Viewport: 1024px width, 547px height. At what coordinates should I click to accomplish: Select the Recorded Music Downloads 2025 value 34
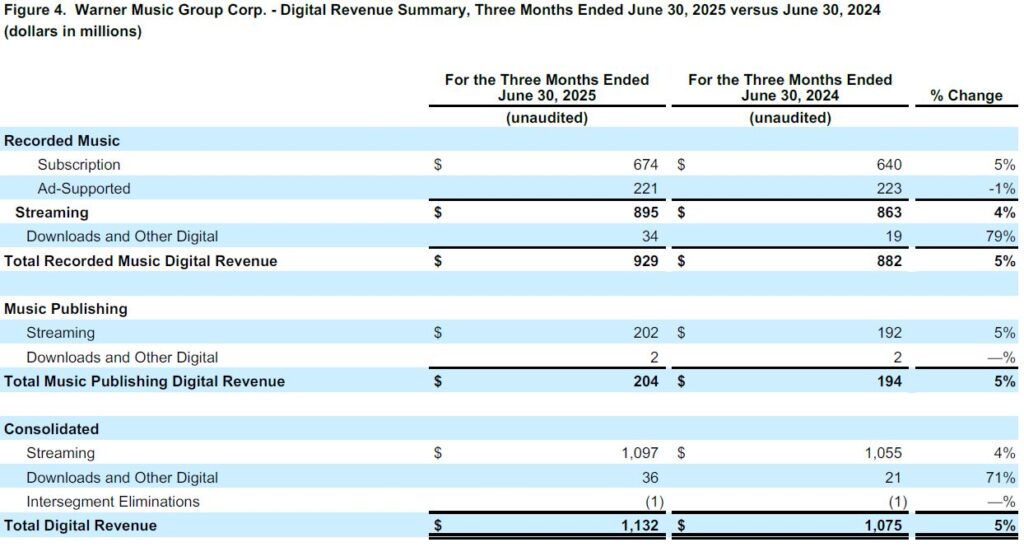(650, 236)
